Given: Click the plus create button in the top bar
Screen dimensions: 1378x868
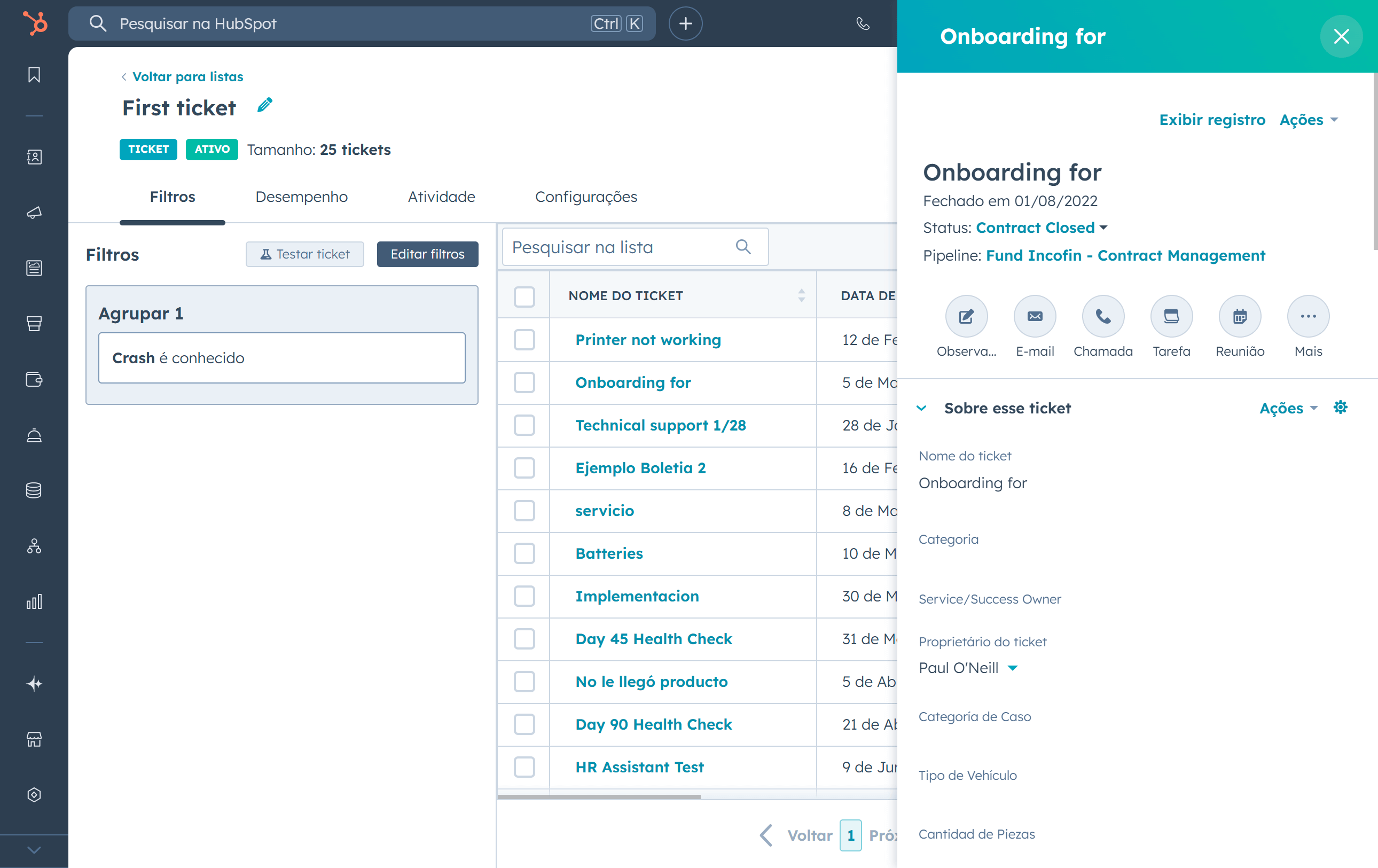Looking at the screenshot, I should click(686, 24).
